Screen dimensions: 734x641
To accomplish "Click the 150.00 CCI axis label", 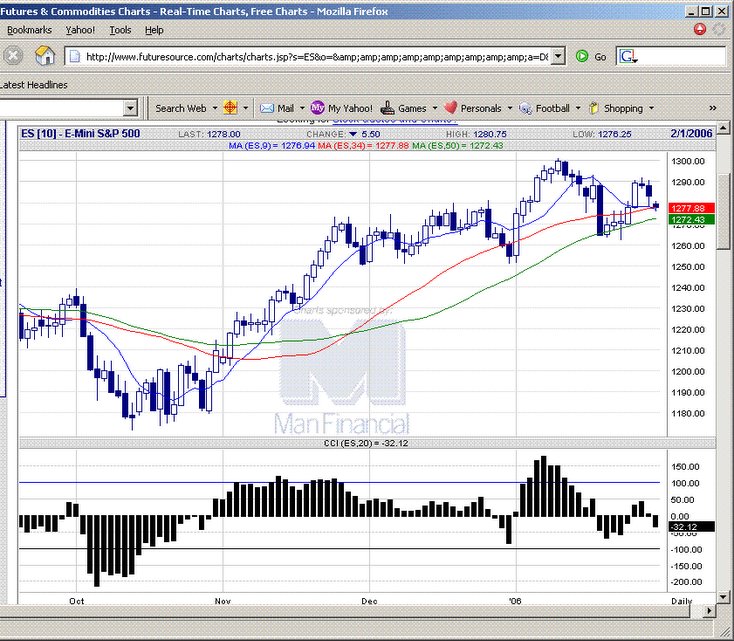I will [685, 466].
